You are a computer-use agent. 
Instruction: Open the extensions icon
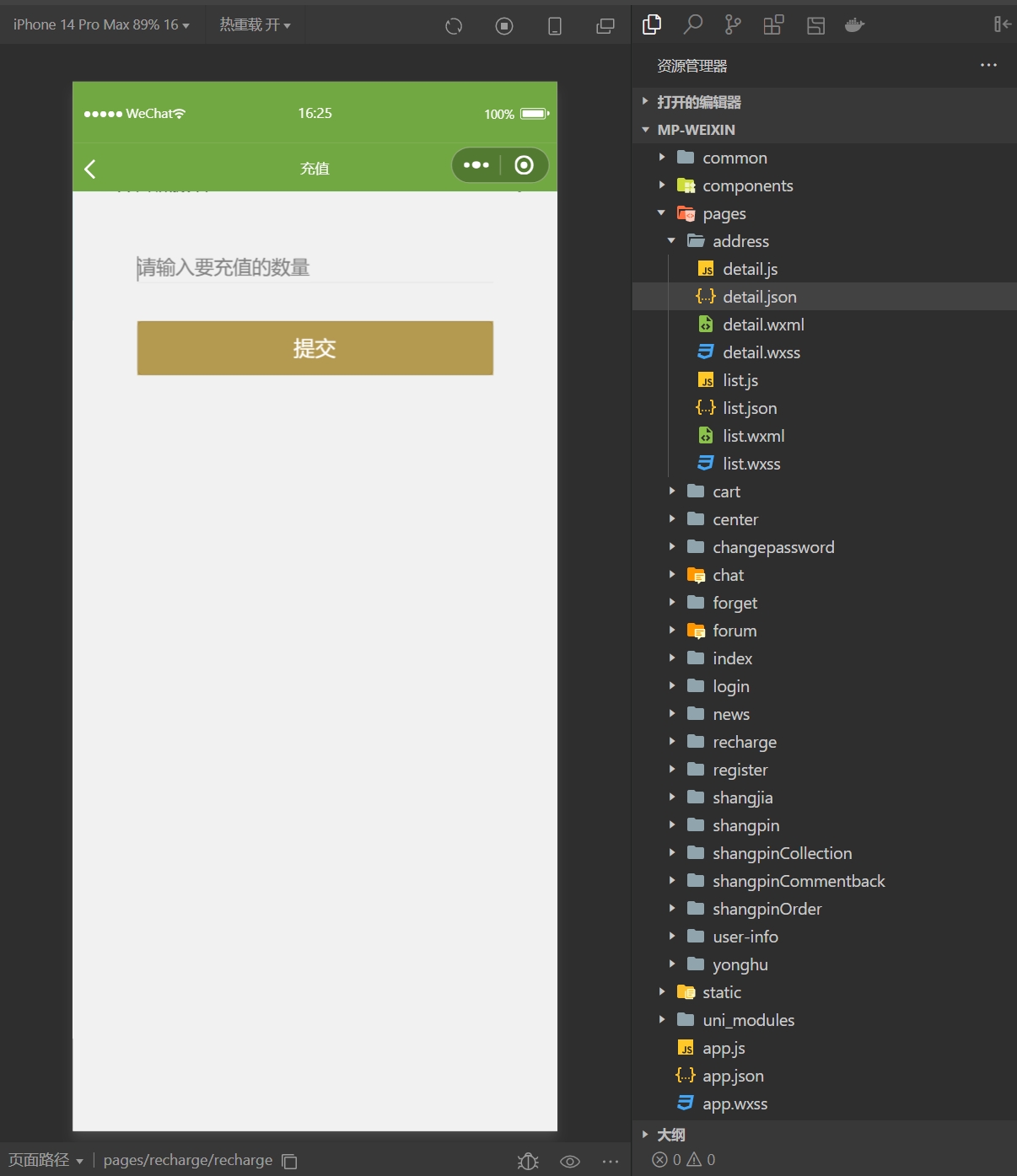[773, 25]
